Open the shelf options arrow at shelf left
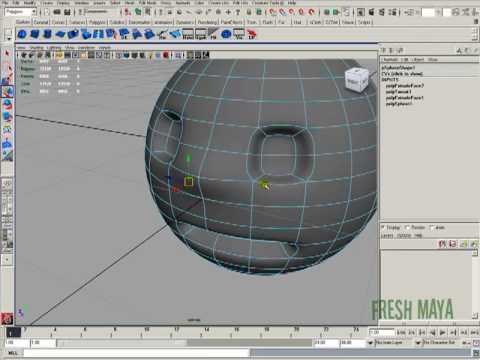The height and width of the screenshot is (360, 480). coord(9,39)
